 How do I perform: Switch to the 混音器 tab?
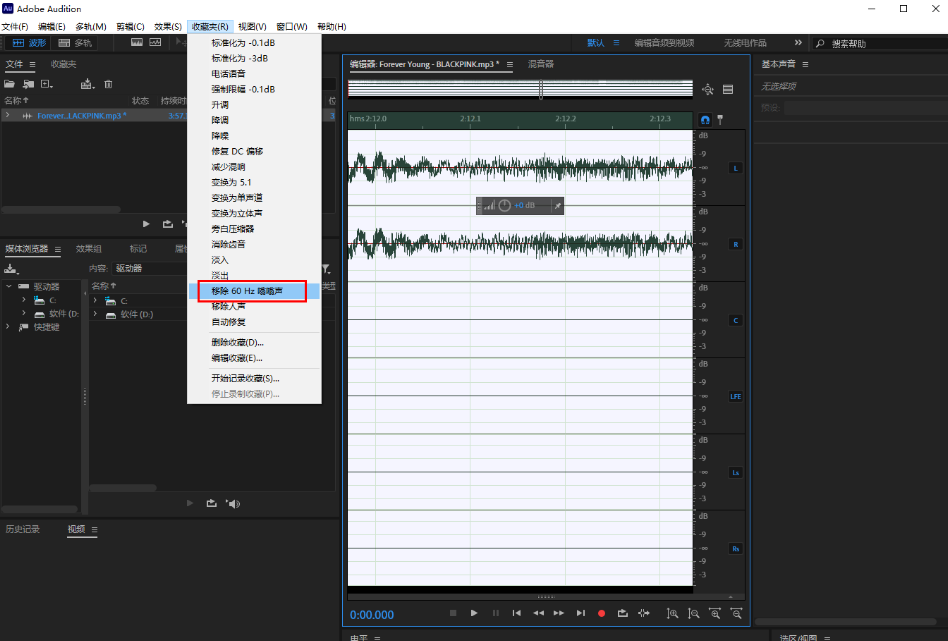coord(540,64)
